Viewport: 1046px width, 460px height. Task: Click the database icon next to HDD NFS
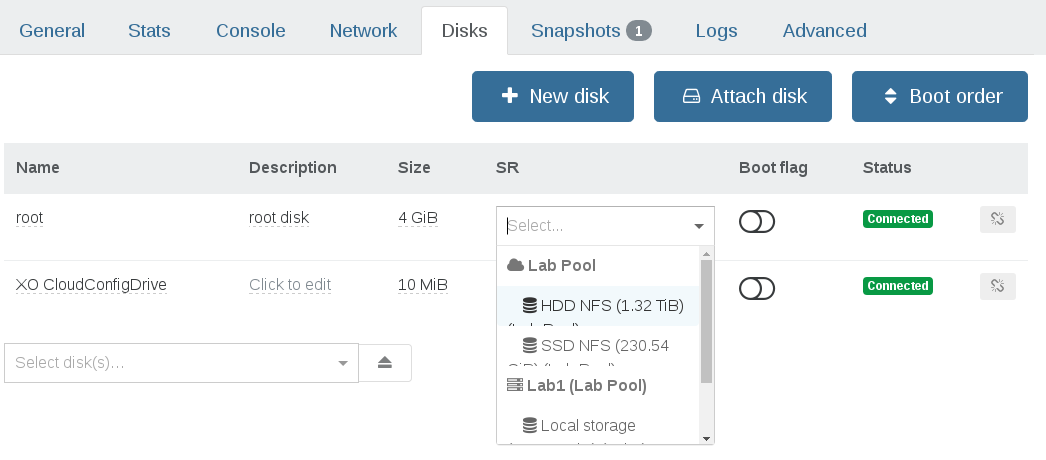(530, 306)
